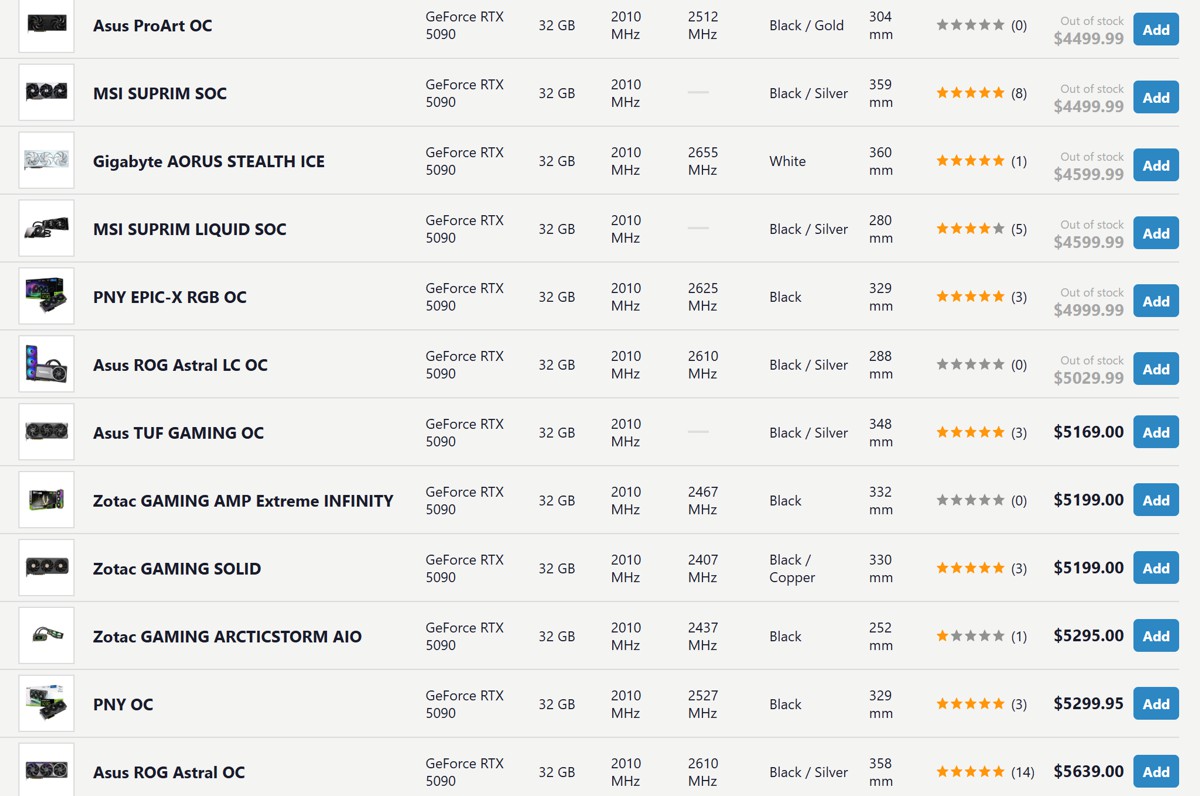Open the Asus ROG Astral OC thumbnail
This screenshot has height=796, width=1200.
46,771
